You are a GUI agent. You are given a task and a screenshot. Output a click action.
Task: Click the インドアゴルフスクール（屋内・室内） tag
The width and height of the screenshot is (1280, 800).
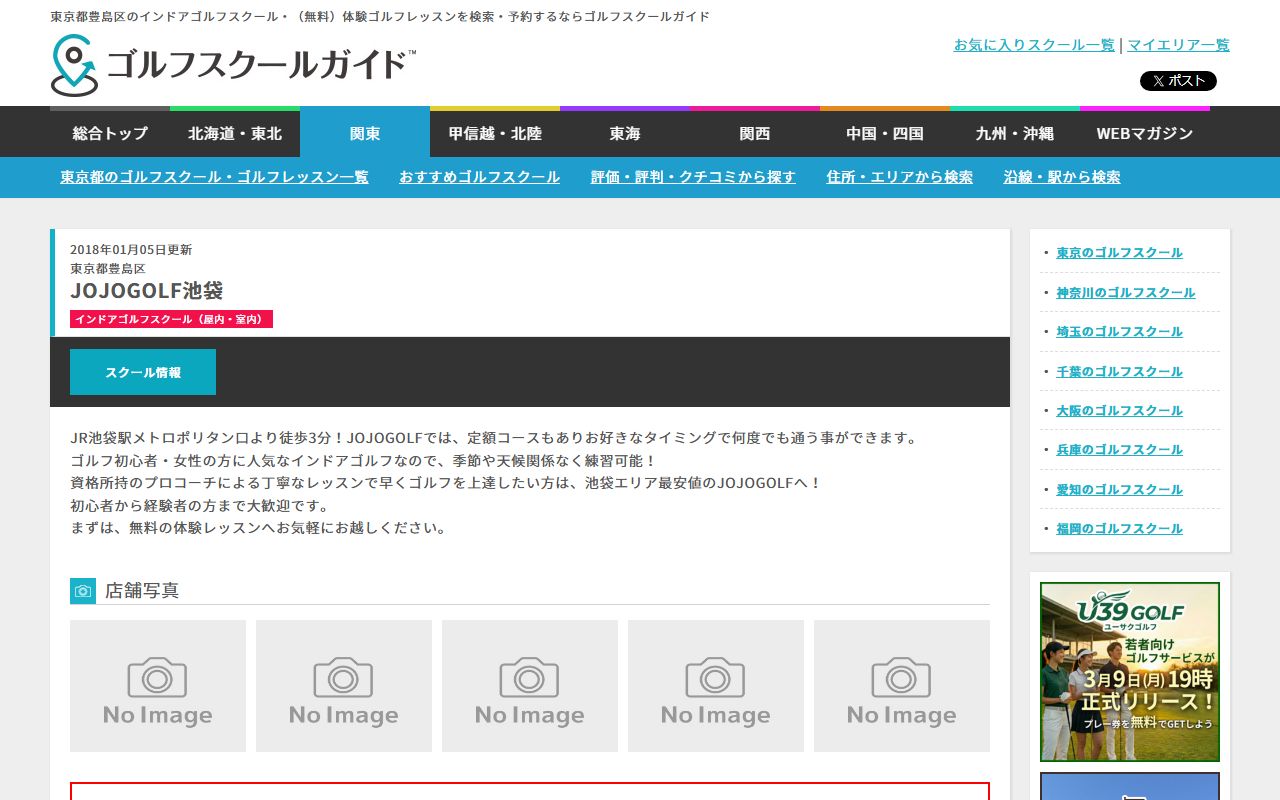click(171, 319)
